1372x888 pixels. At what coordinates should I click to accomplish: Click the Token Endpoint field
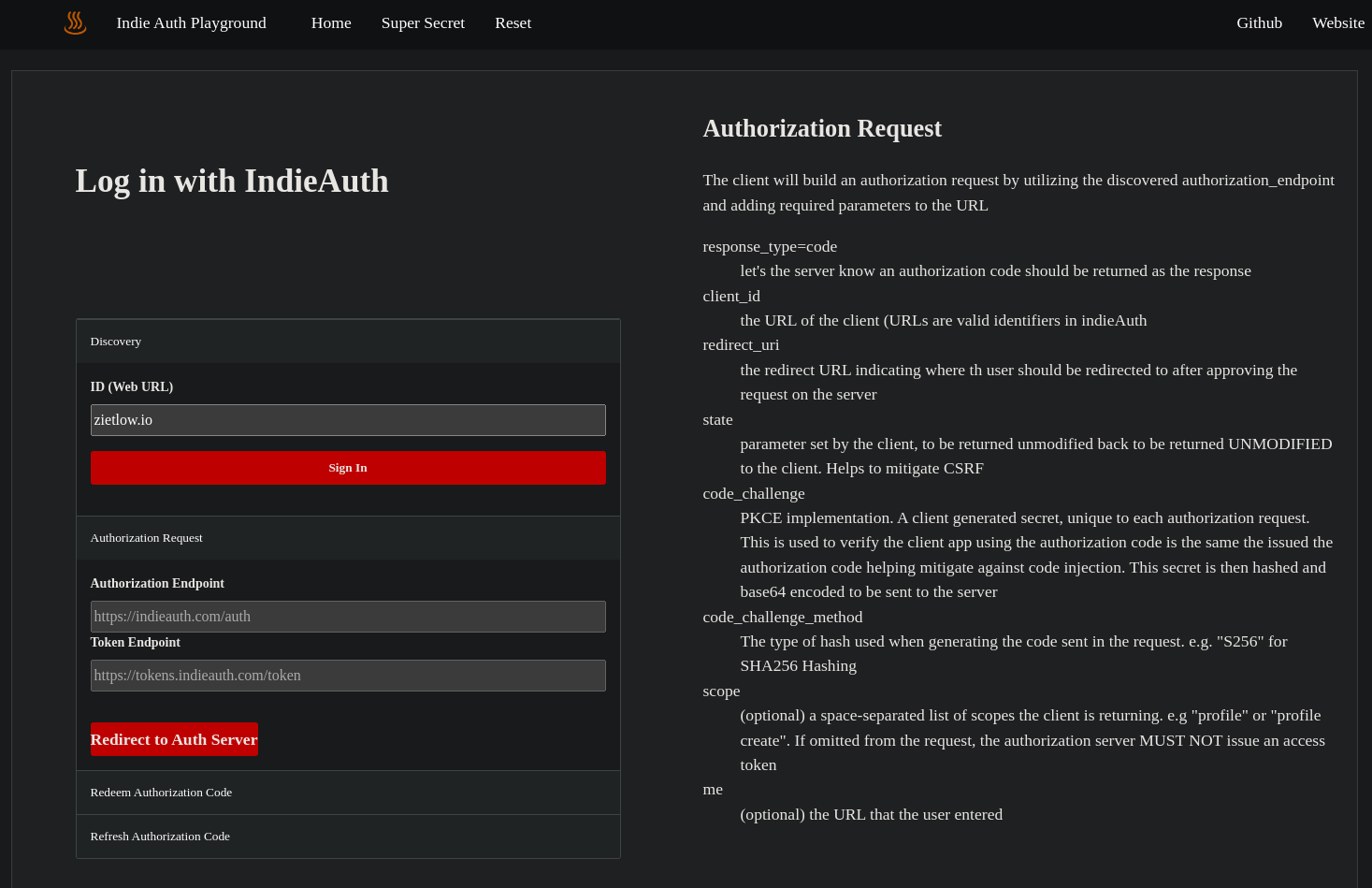[x=348, y=676]
